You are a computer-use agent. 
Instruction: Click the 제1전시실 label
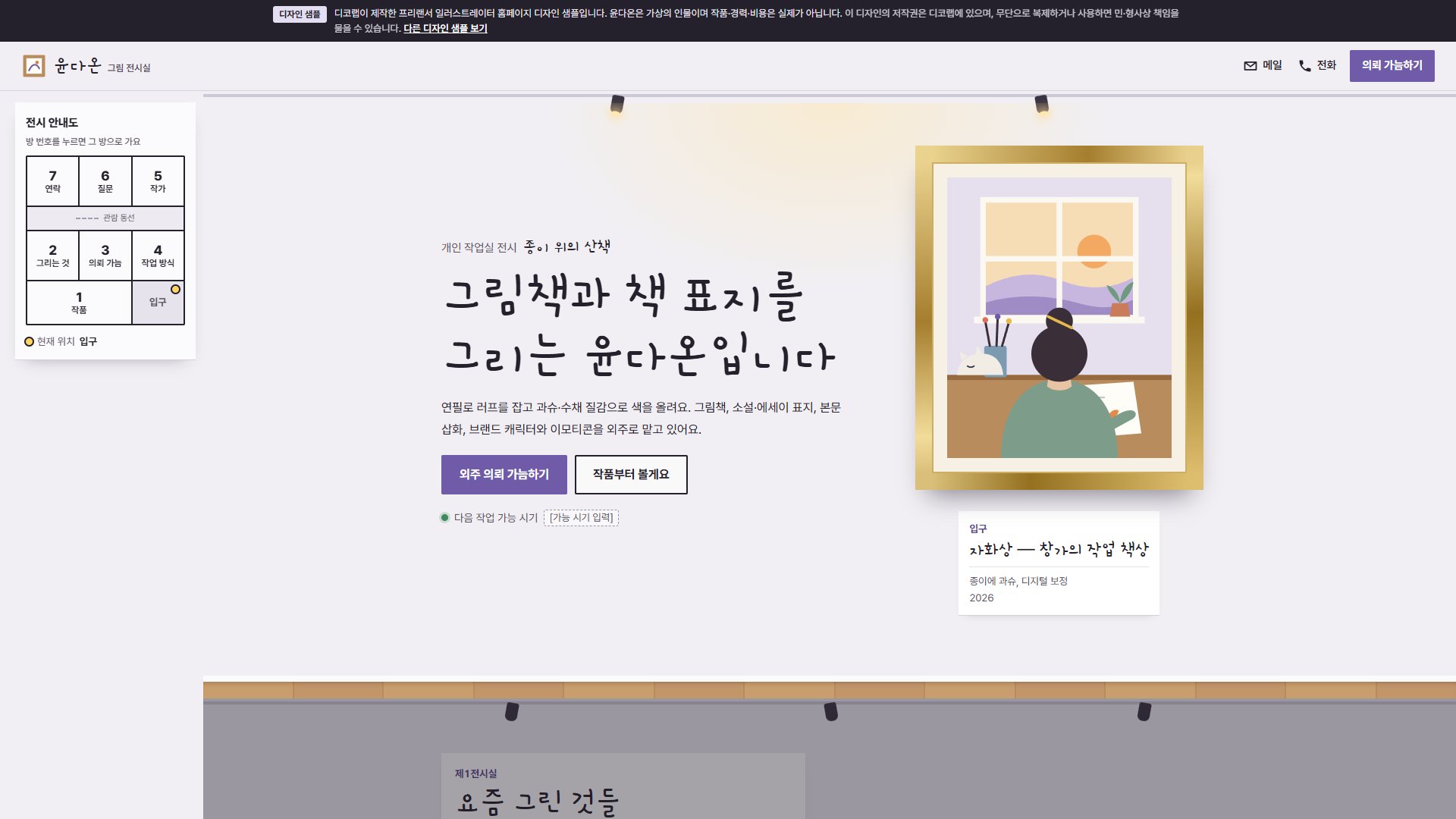click(475, 773)
